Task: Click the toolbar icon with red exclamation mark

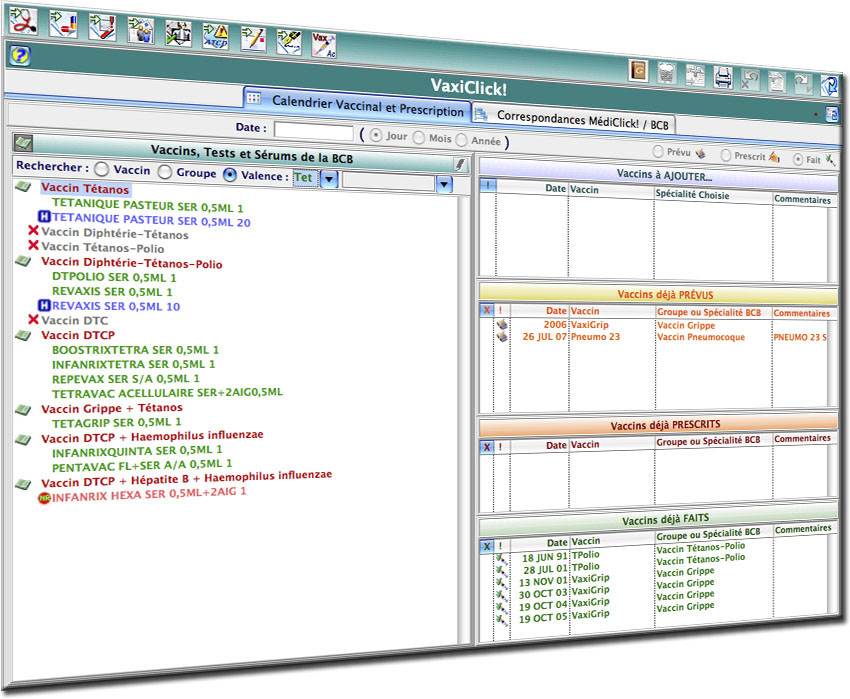Action: click(101, 27)
